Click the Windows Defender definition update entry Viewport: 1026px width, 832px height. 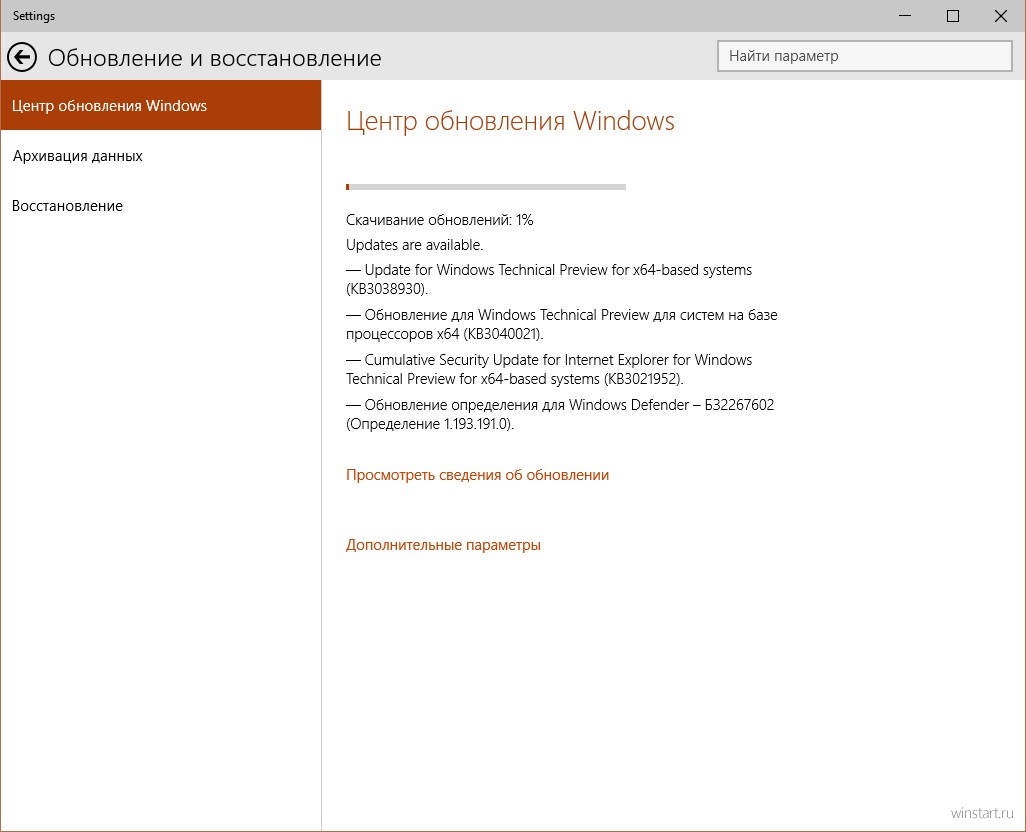tap(559, 414)
